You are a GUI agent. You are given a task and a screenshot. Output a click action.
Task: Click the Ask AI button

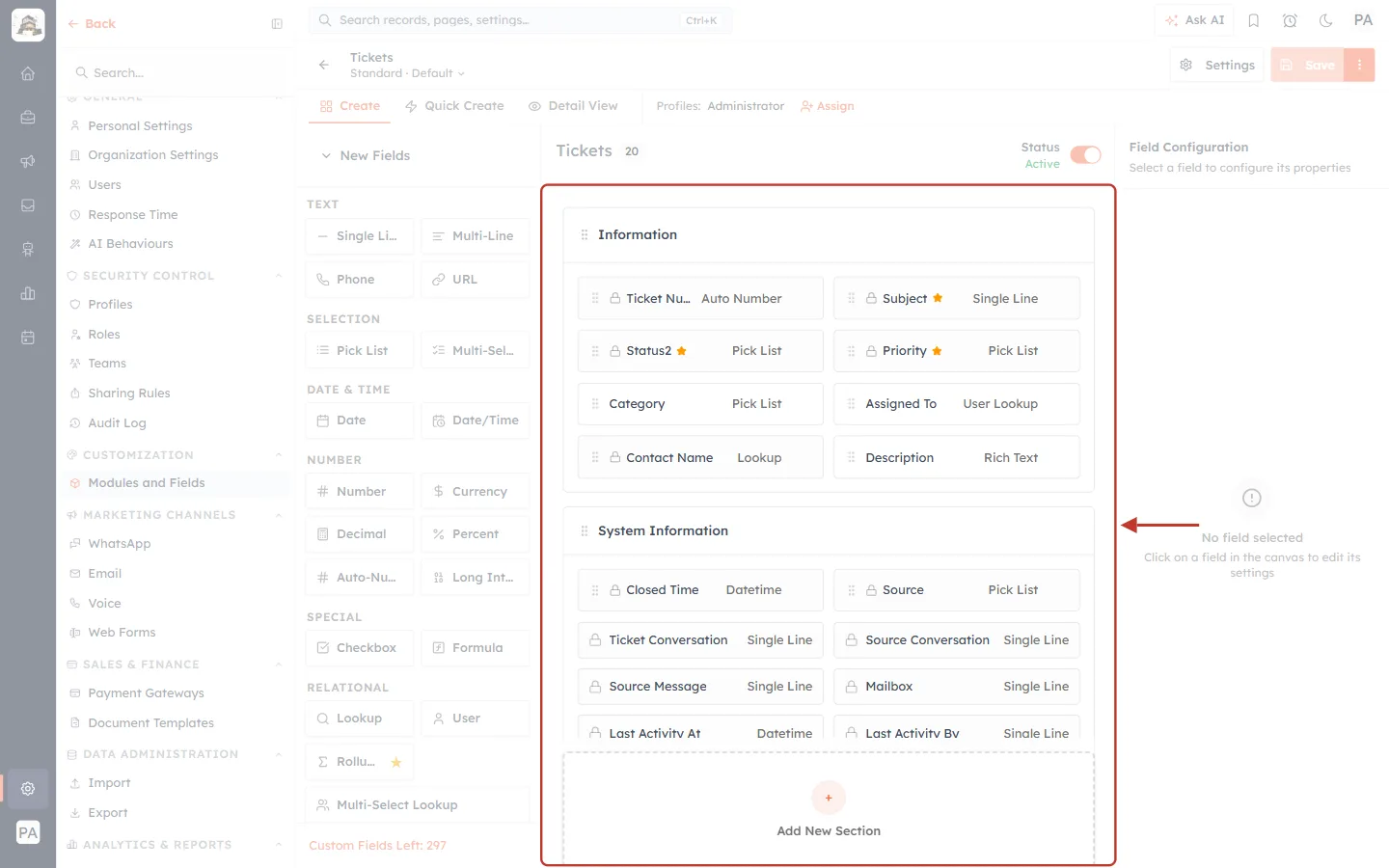pos(1194,20)
